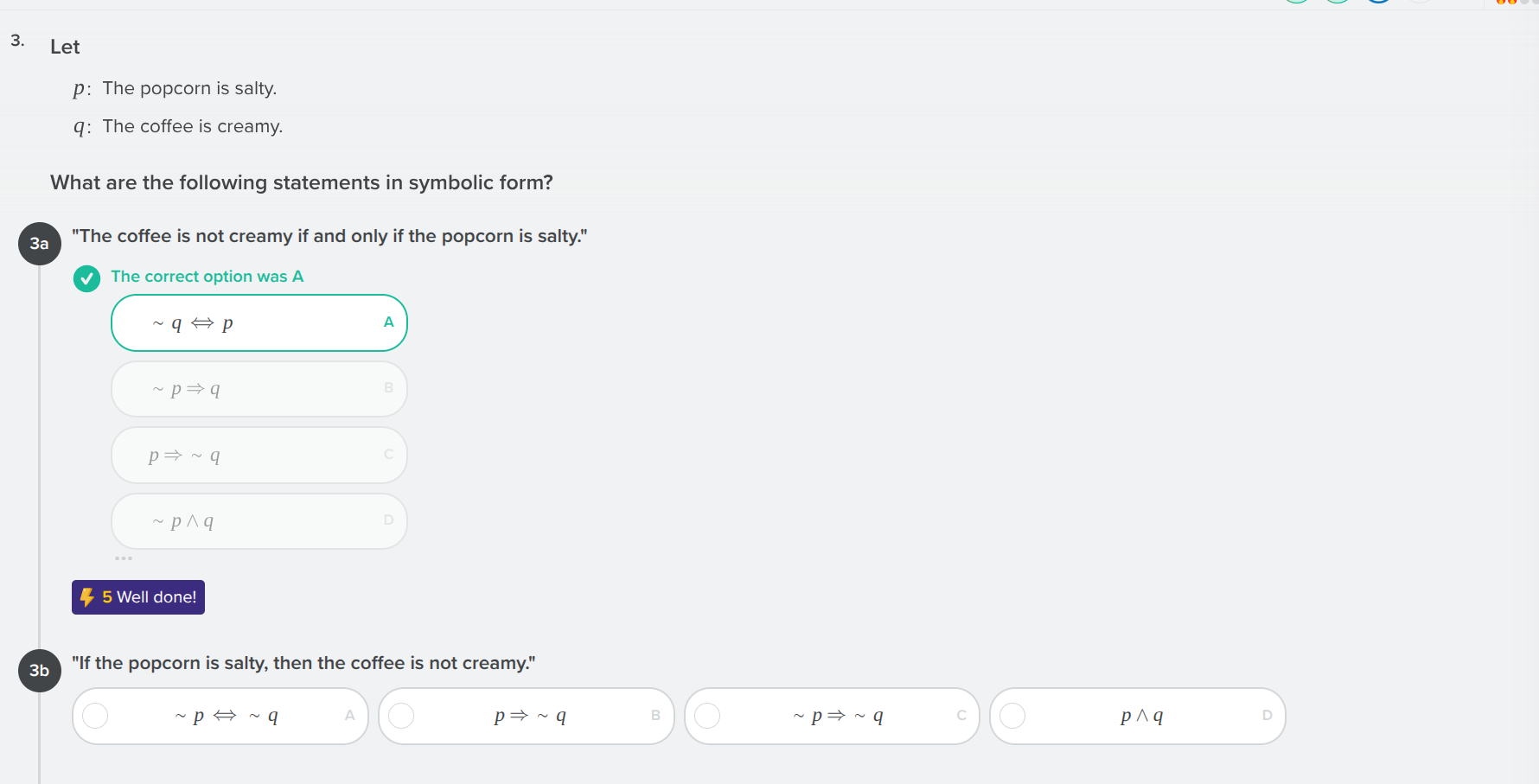Image resolution: width=1539 pixels, height=784 pixels.
Task: Click question number 3 heading
Action: [x=17, y=40]
